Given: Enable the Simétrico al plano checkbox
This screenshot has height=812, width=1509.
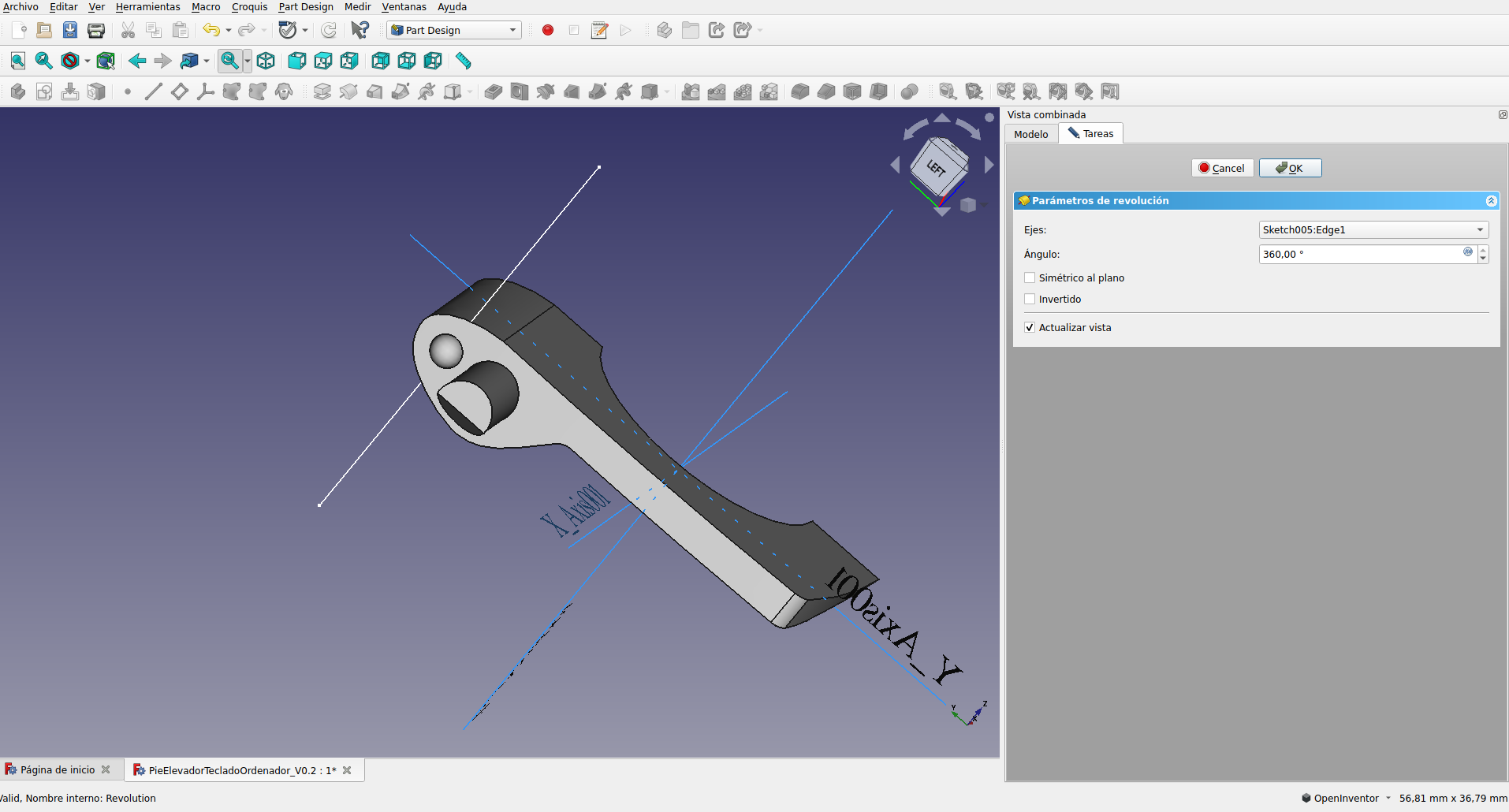Looking at the screenshot, I should 1030,277.
